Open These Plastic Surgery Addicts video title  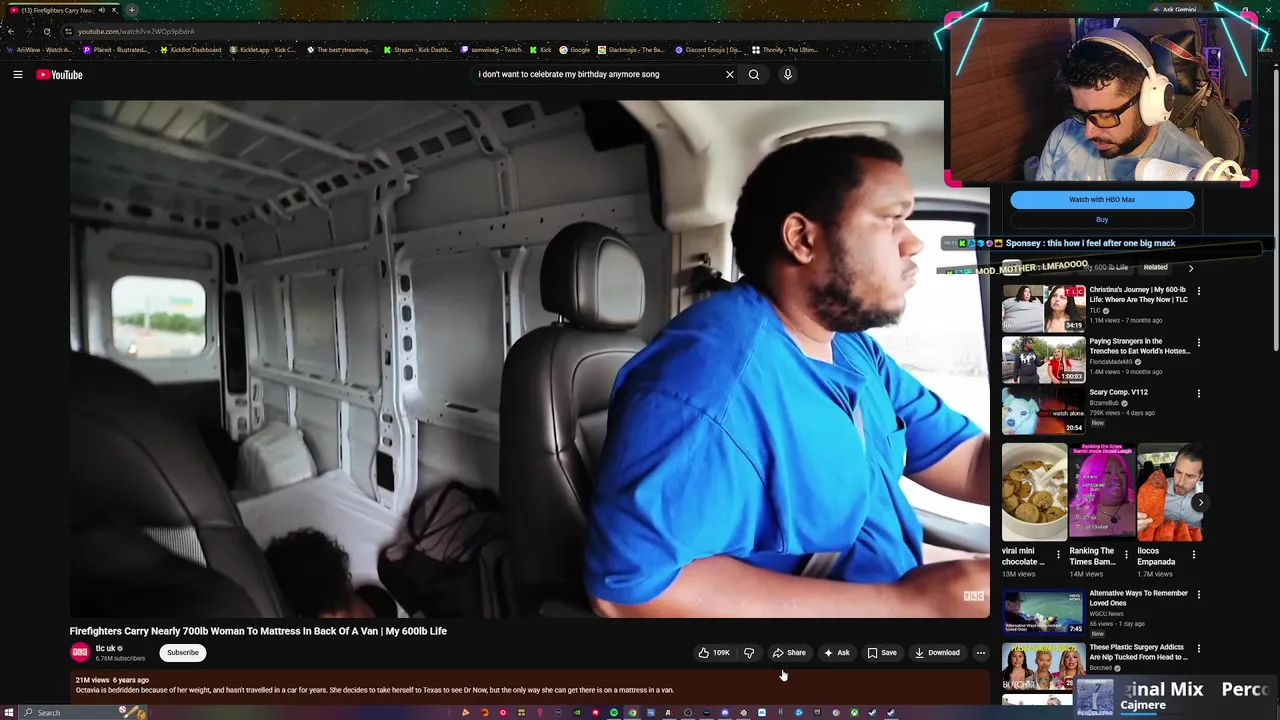(x=1138, y=652)
